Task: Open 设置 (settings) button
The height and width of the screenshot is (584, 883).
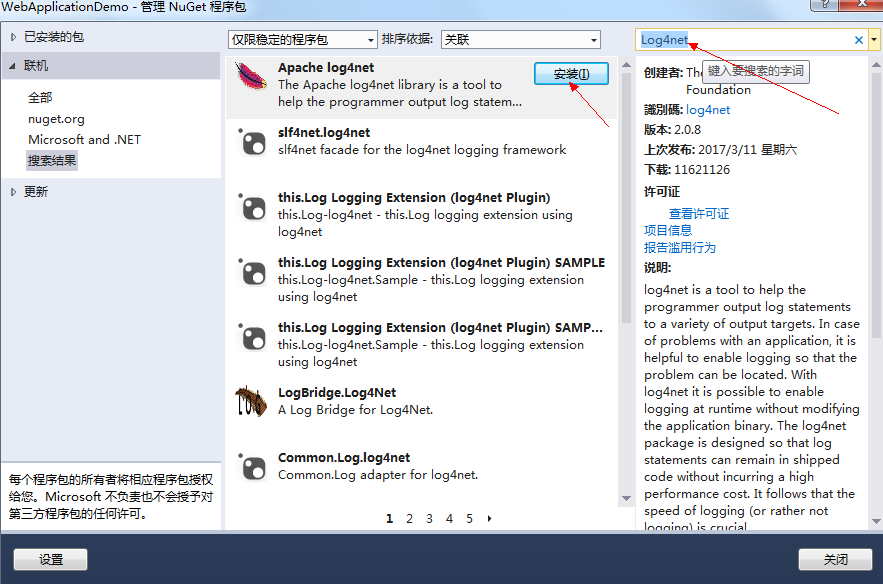Action: pyautogui.click(x=51, y=559)
